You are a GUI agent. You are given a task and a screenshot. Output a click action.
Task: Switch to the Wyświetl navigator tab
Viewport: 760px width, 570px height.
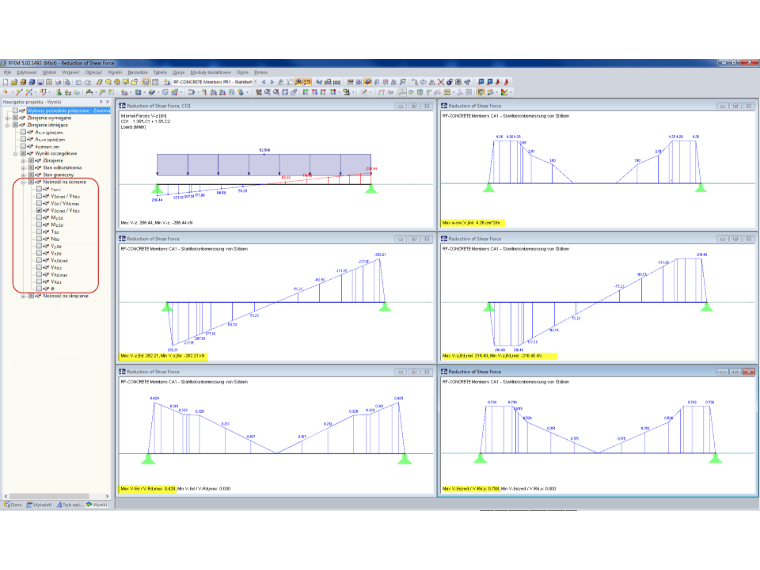pos(39,505)
